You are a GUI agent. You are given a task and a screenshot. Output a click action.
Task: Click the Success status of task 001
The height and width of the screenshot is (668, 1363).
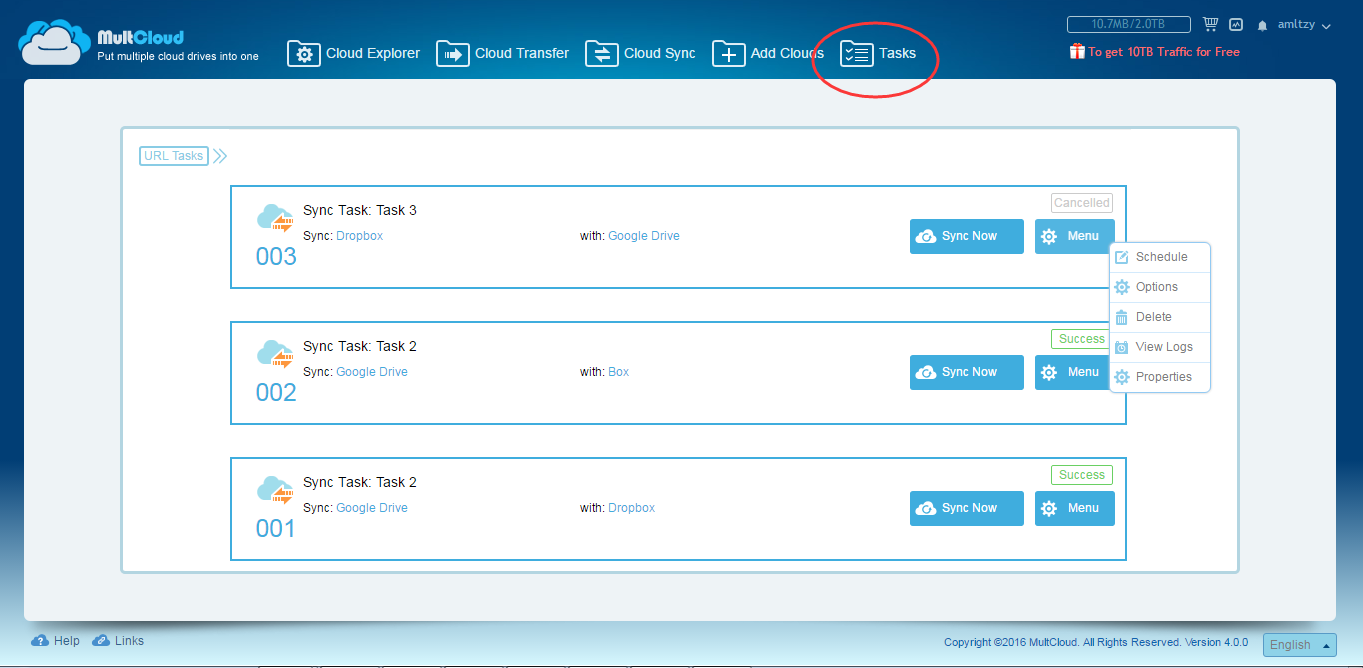[x=1082, y=475]
